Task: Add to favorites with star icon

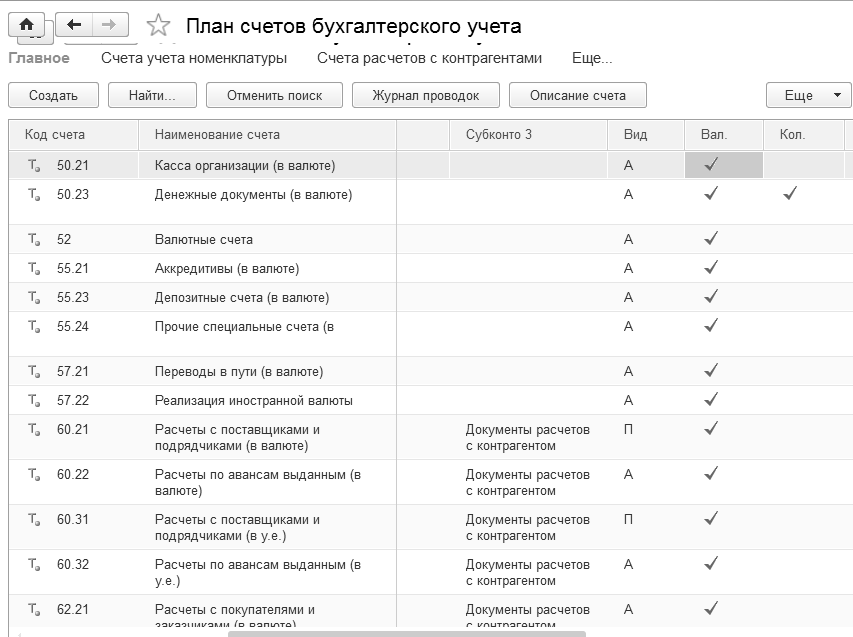Action: pos(158,26)
